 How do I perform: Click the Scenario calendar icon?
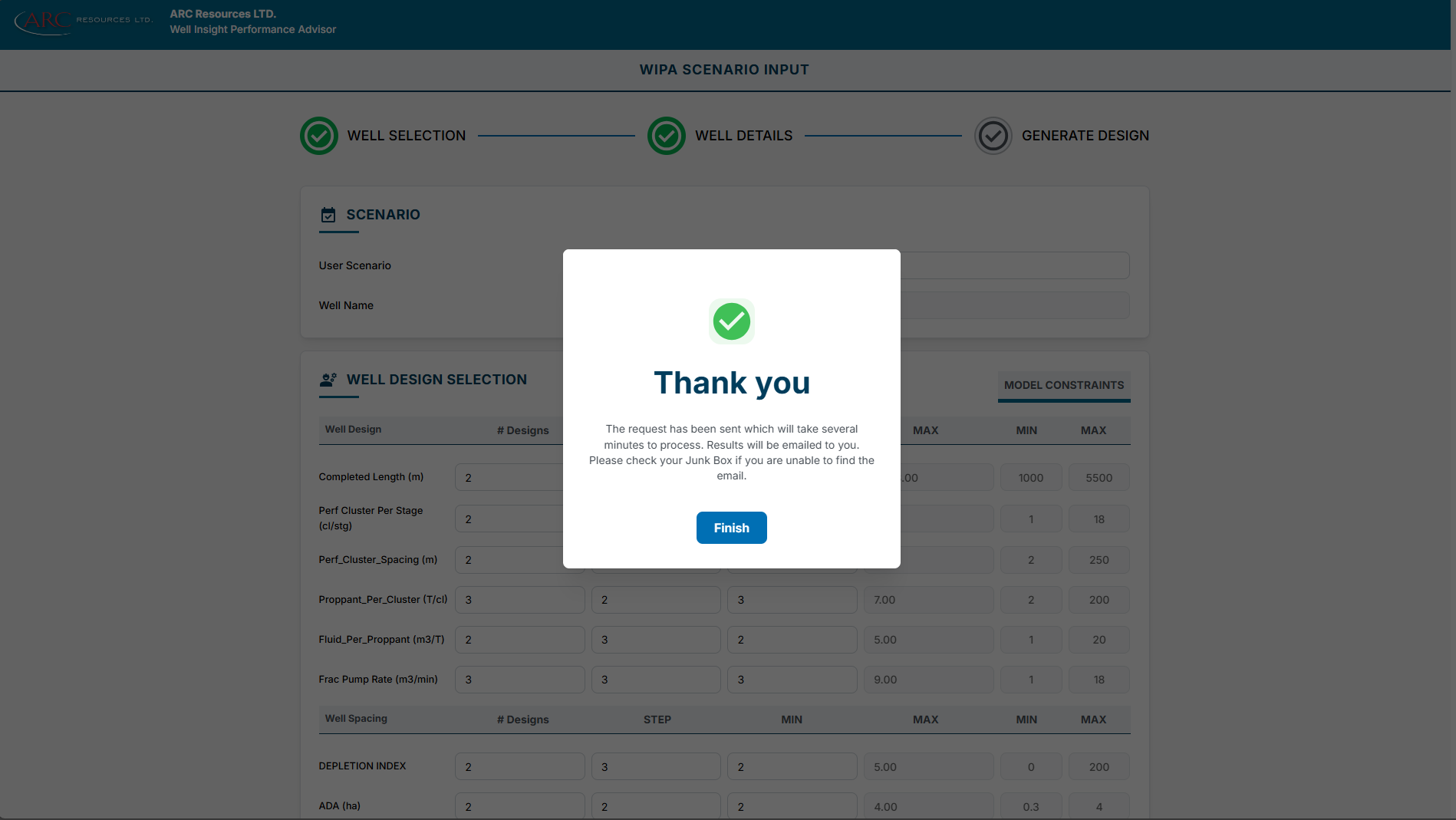tap(328, 215)
